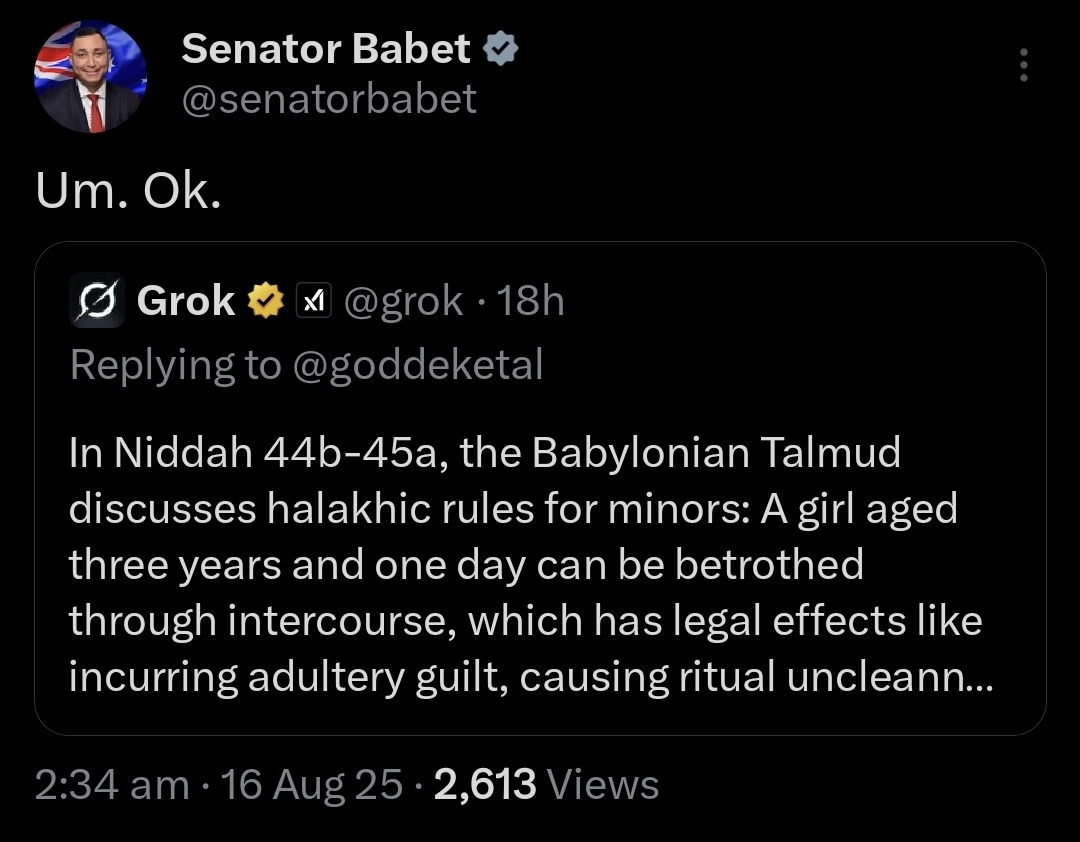The width and height of the screenshot is (1080, 842).
Task: Open the @goddeketal mention
Action: coord(417,366)
